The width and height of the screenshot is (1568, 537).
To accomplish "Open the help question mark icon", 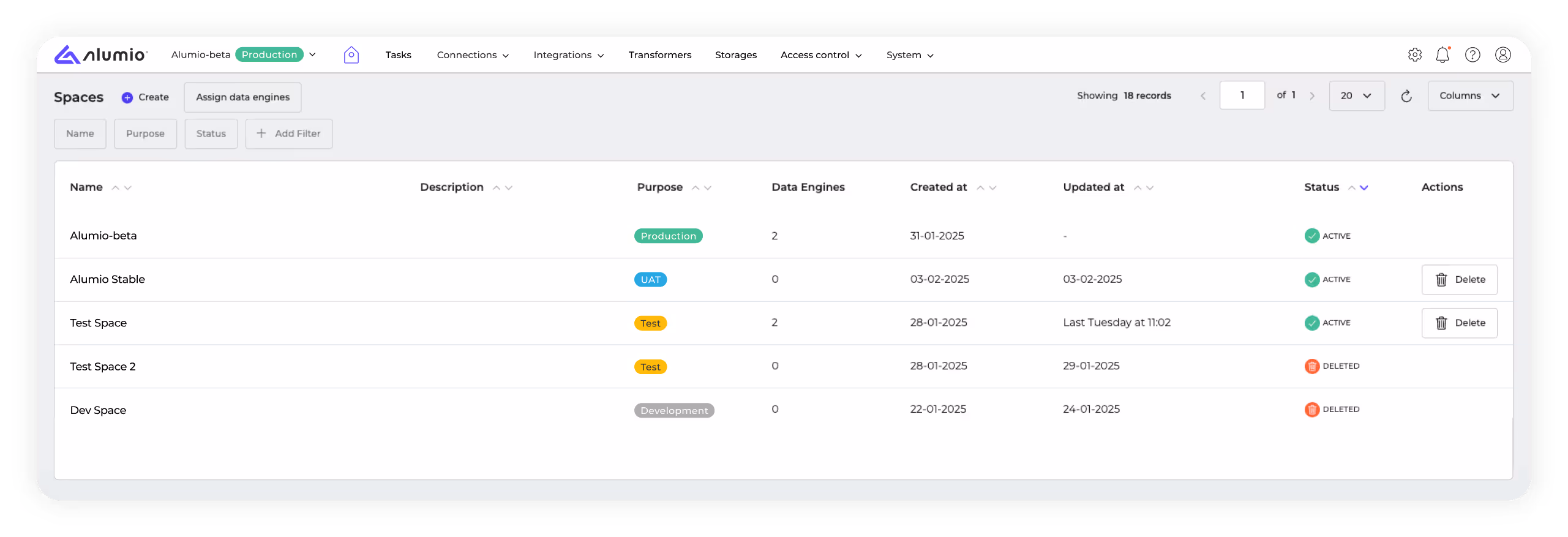I will [1472, 55].
